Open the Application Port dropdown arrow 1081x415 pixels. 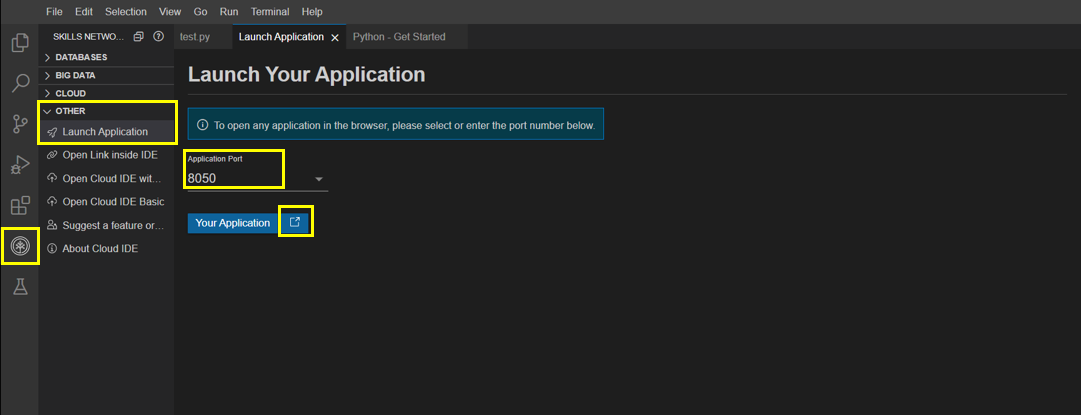pyautogui.click(x=319, y=179)
